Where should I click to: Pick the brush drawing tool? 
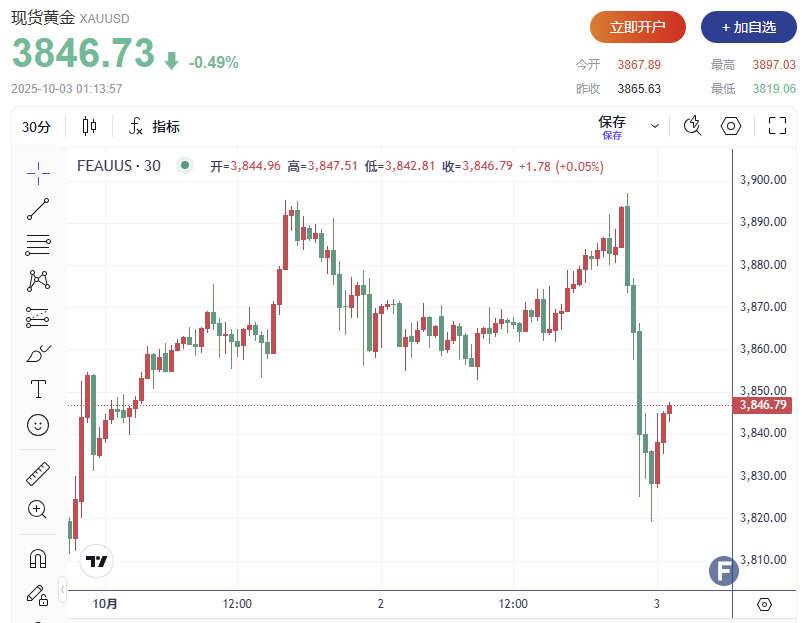pyautogui.click(x=38, y=353)
